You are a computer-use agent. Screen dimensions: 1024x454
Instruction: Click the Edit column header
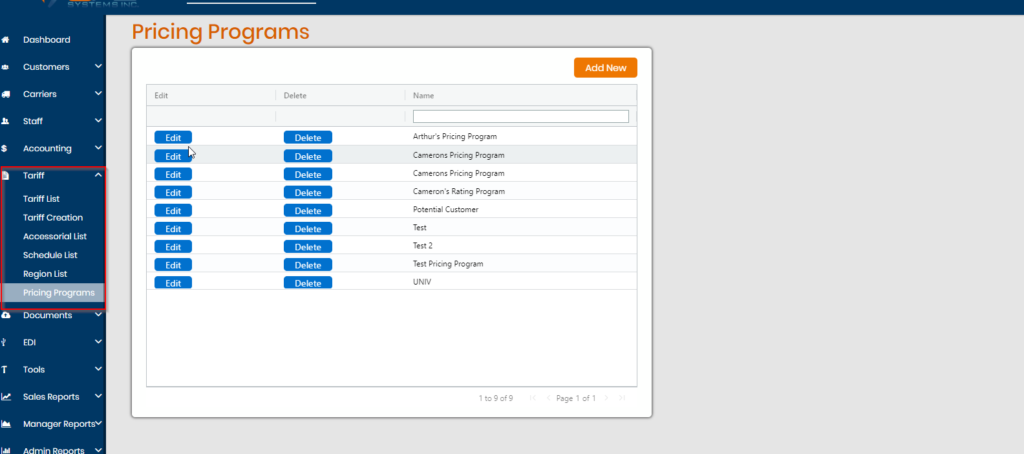(x=161, y=95)
